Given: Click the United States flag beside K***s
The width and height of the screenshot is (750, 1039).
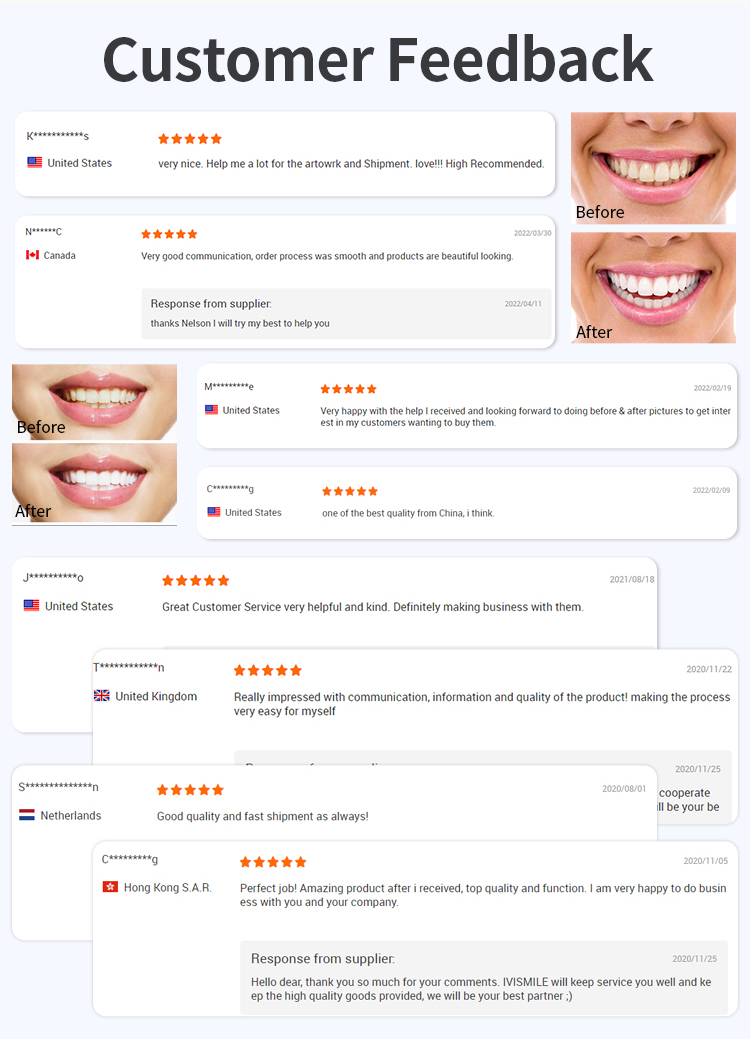Looking at the screenshot, I should coord(34,162).
